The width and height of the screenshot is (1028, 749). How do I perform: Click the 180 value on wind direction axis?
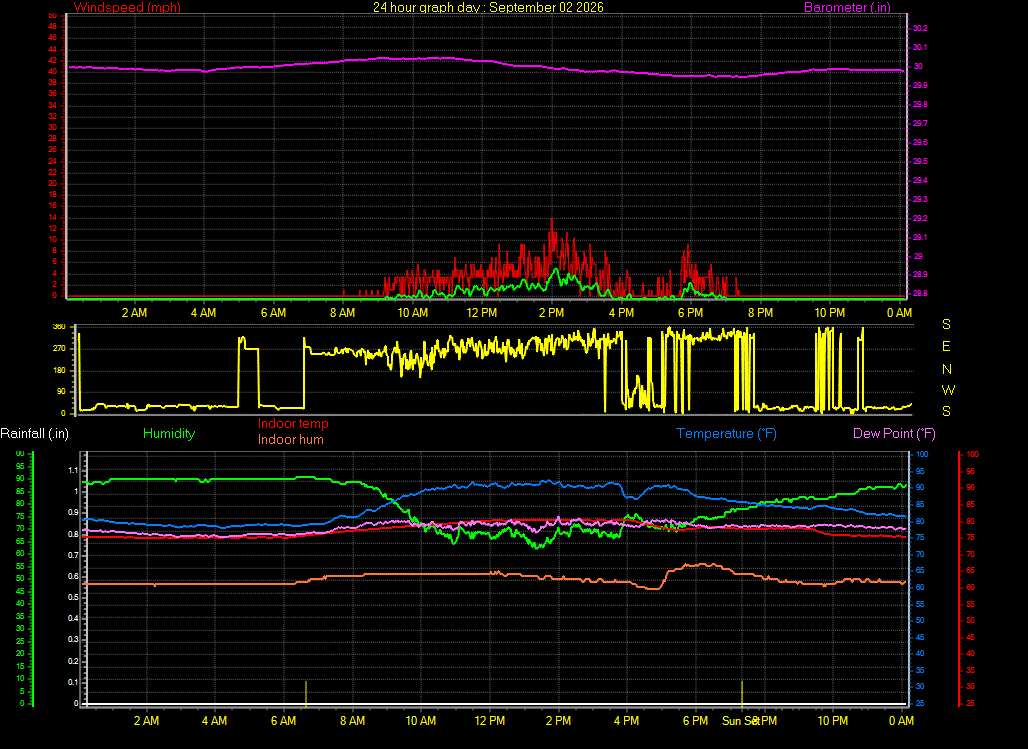(x=59, y=370)
